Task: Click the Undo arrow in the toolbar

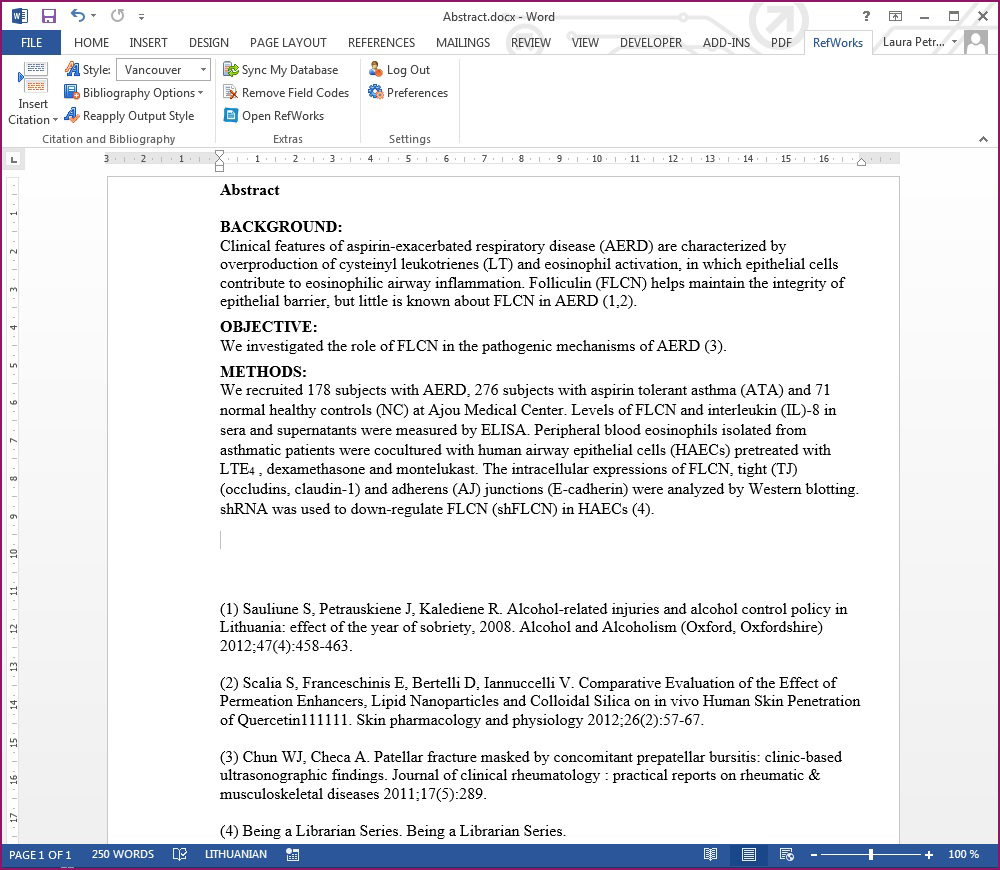Action: (x=78, y=16)
